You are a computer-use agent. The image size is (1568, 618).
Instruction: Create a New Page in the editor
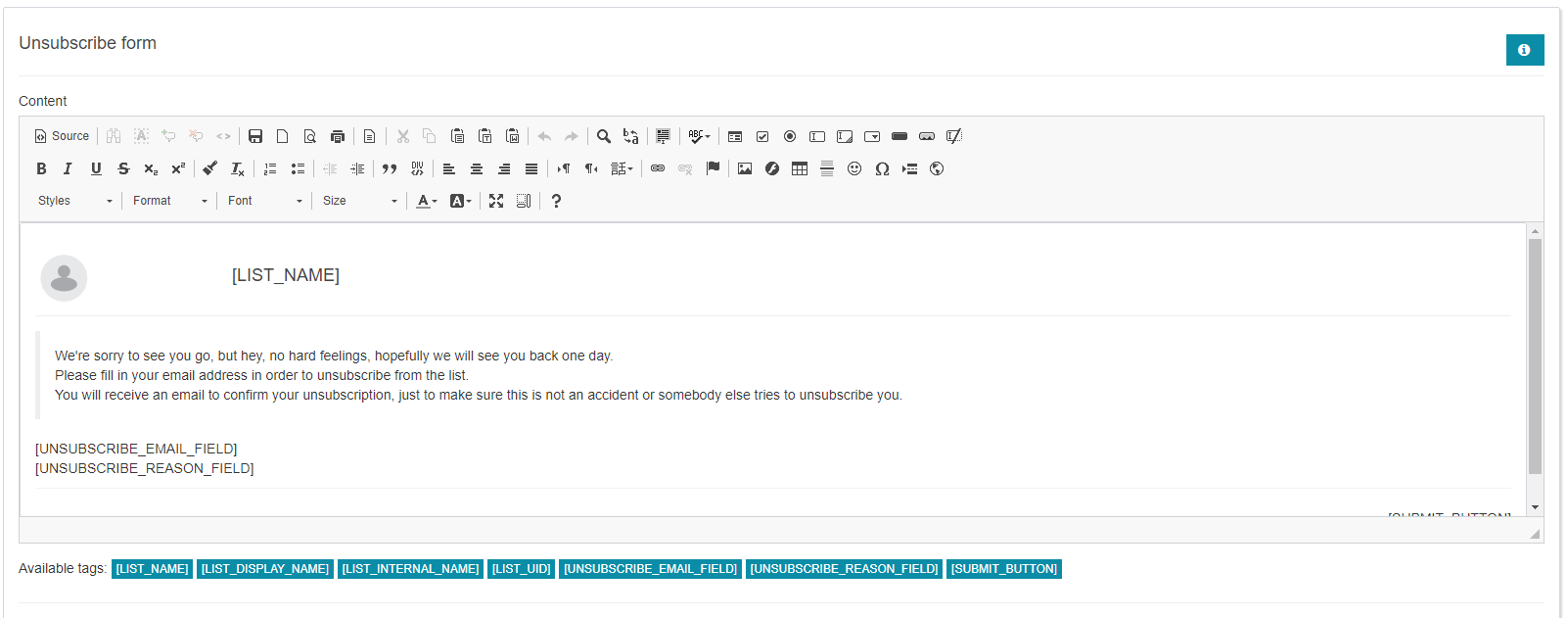click(x=283, y=136)
